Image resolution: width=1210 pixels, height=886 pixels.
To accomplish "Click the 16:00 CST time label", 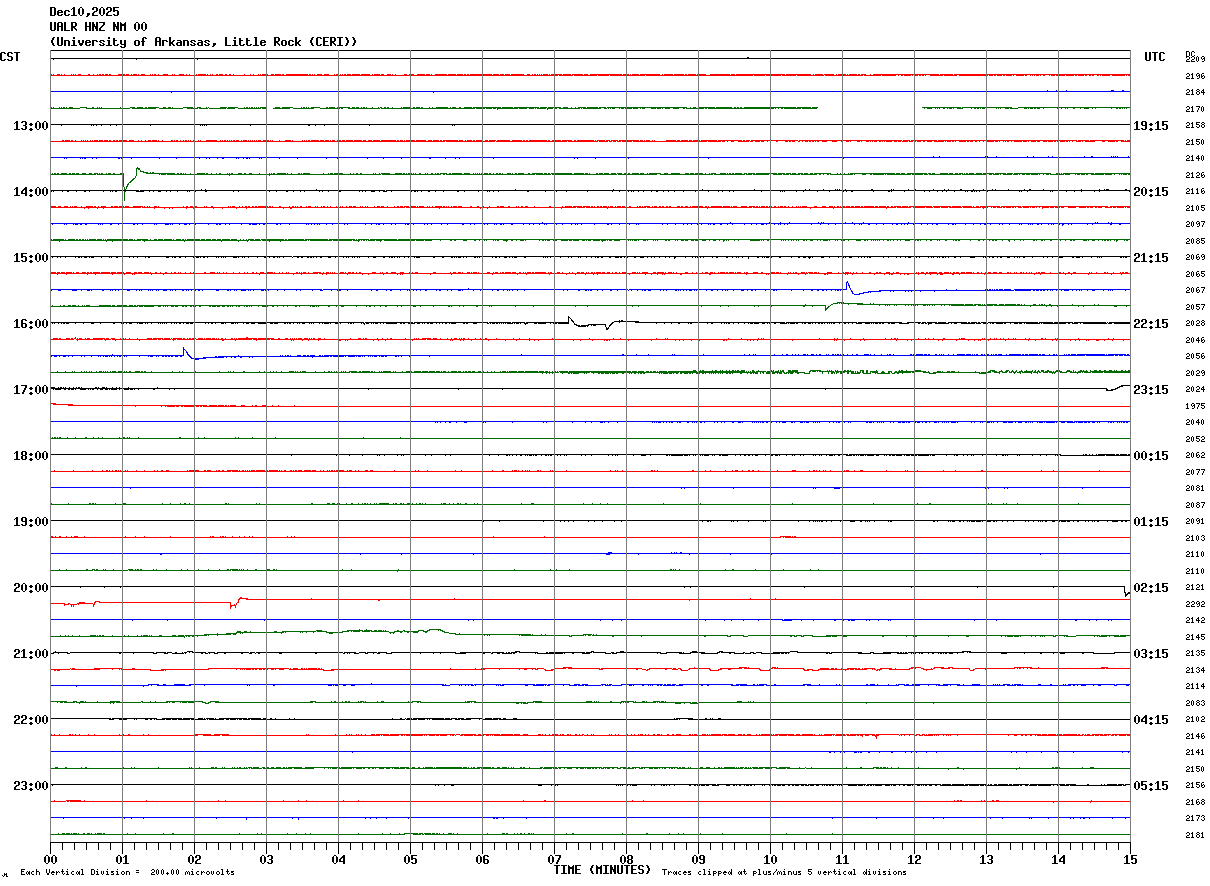I will 30,323.
